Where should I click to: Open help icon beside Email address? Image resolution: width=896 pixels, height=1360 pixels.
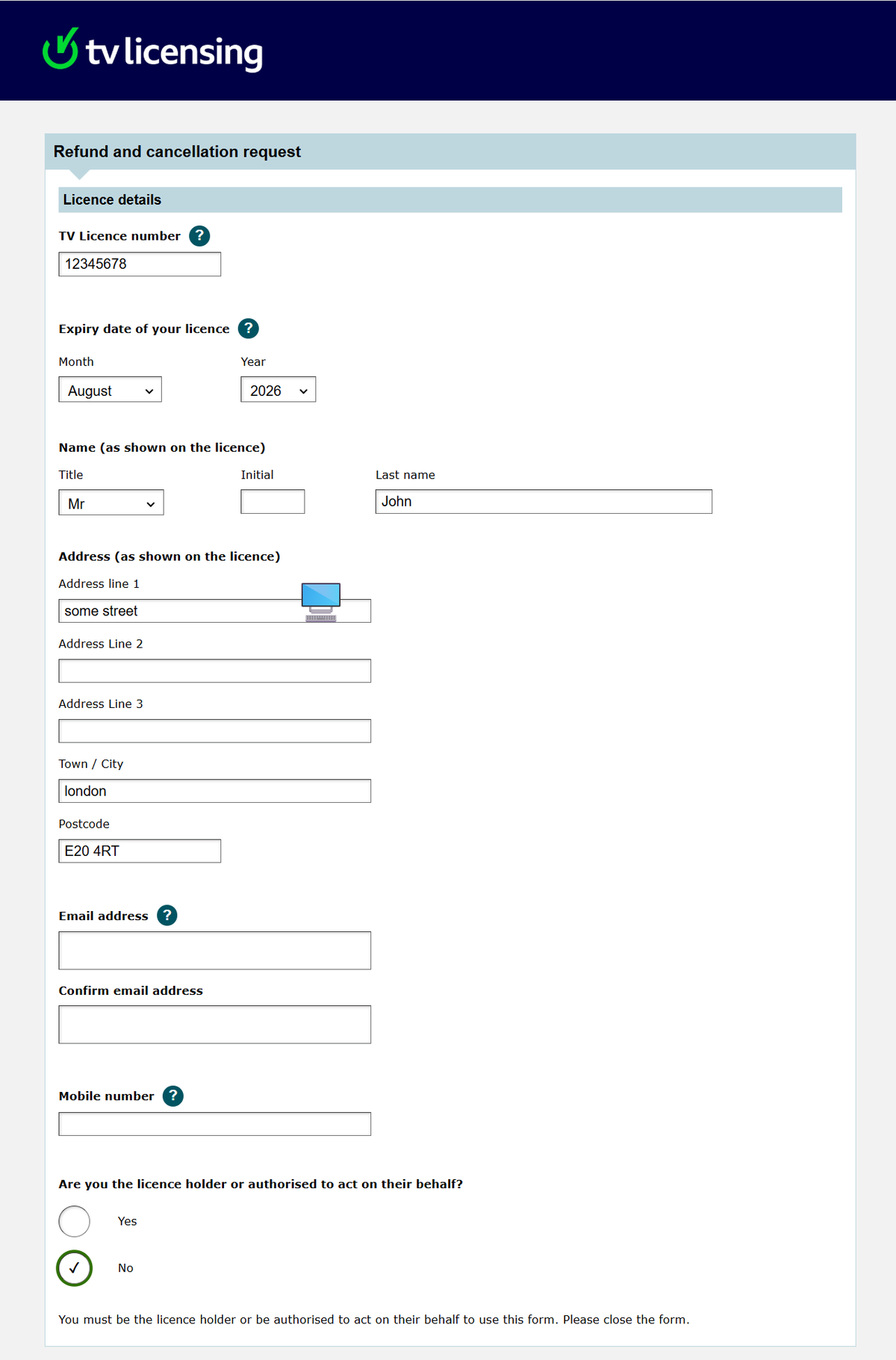pos(167,916)
